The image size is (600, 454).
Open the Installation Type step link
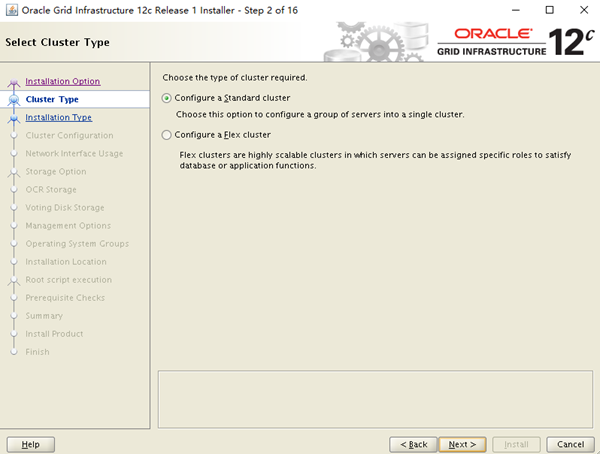(x=59, y=117)
